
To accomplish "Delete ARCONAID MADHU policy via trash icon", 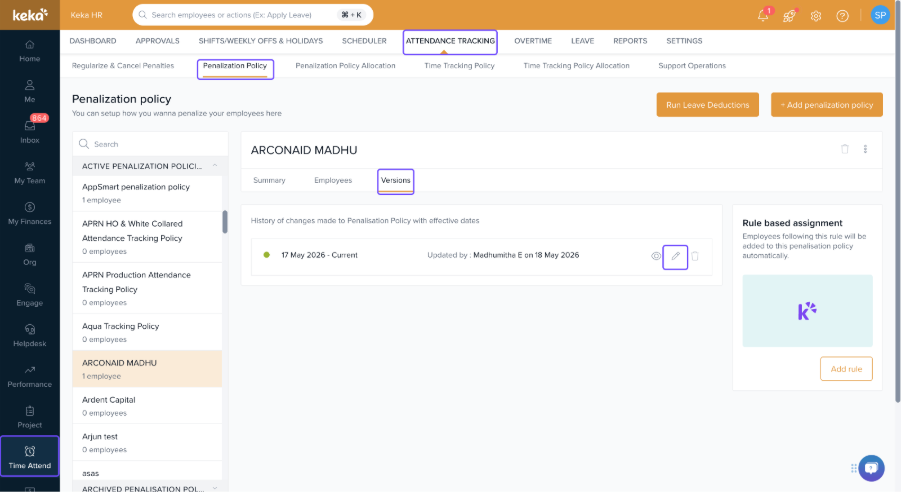I will click(845, 149).
